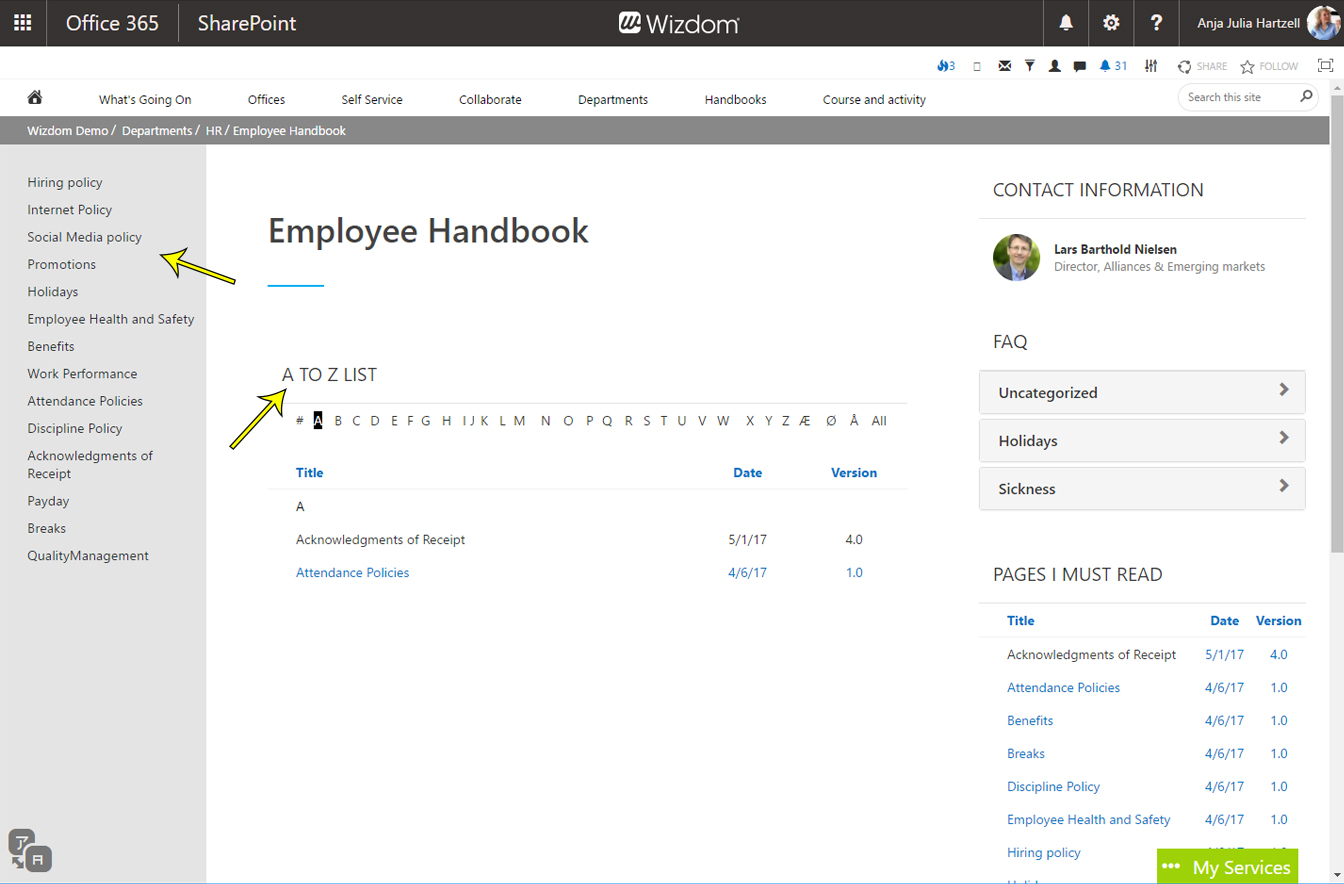The height and width of the screenshot is (884, 1344).
Task: Select letter B in A to Z filter
Action: 338,421
